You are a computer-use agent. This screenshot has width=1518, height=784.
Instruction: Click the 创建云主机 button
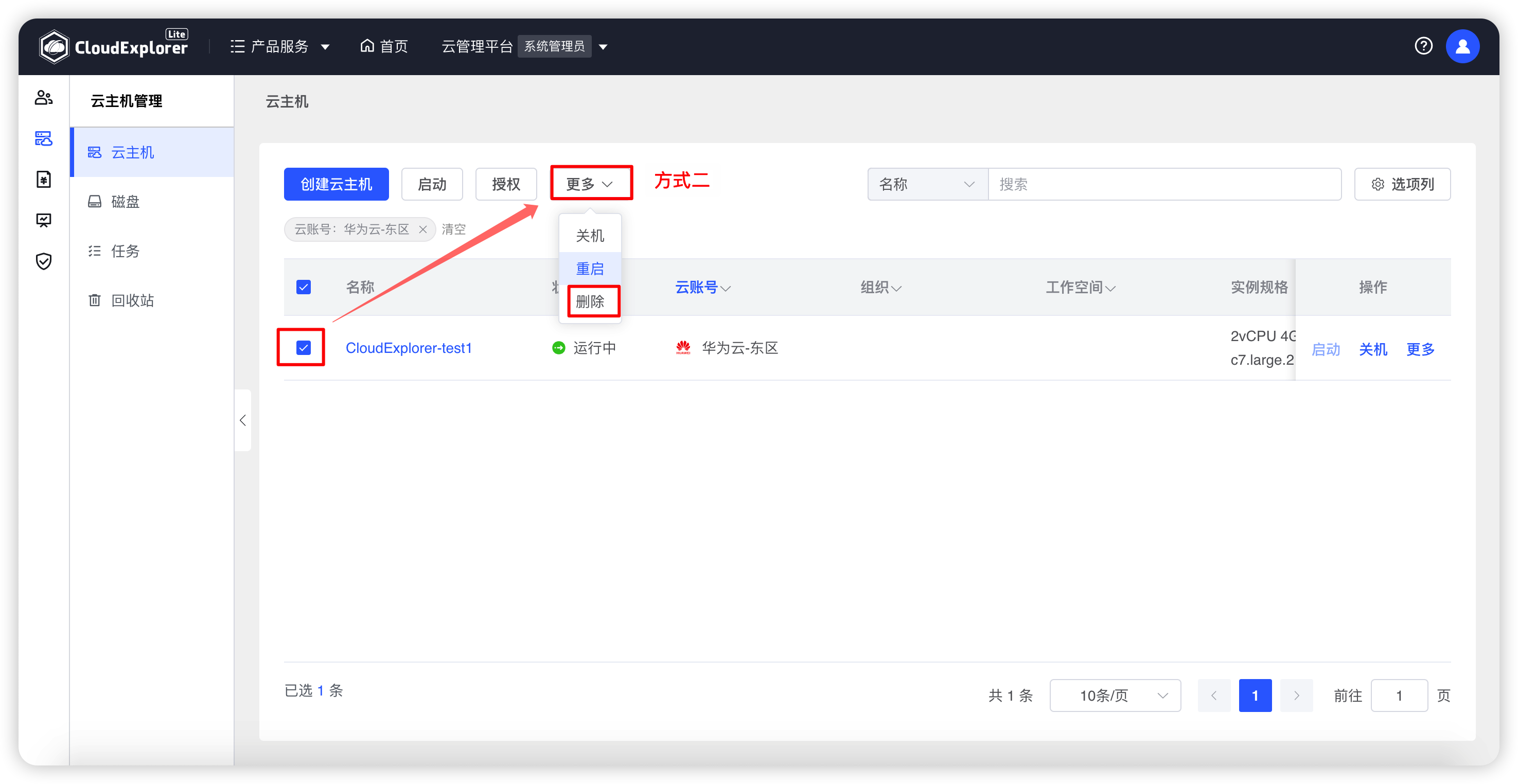[336, 184]
